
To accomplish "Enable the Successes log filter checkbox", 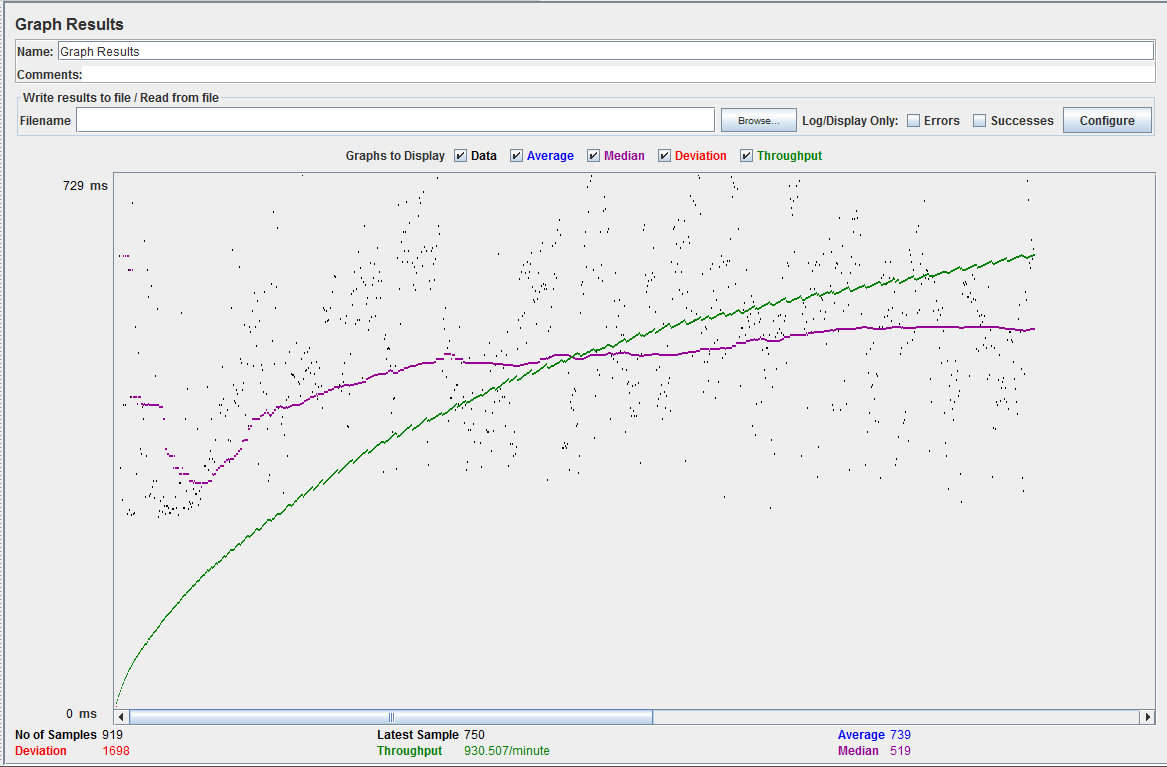I will tap(978, 120).
